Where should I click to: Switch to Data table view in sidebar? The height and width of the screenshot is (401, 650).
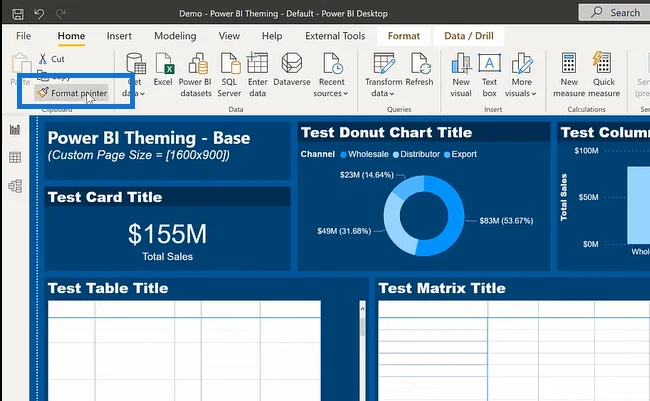[15, 158]
